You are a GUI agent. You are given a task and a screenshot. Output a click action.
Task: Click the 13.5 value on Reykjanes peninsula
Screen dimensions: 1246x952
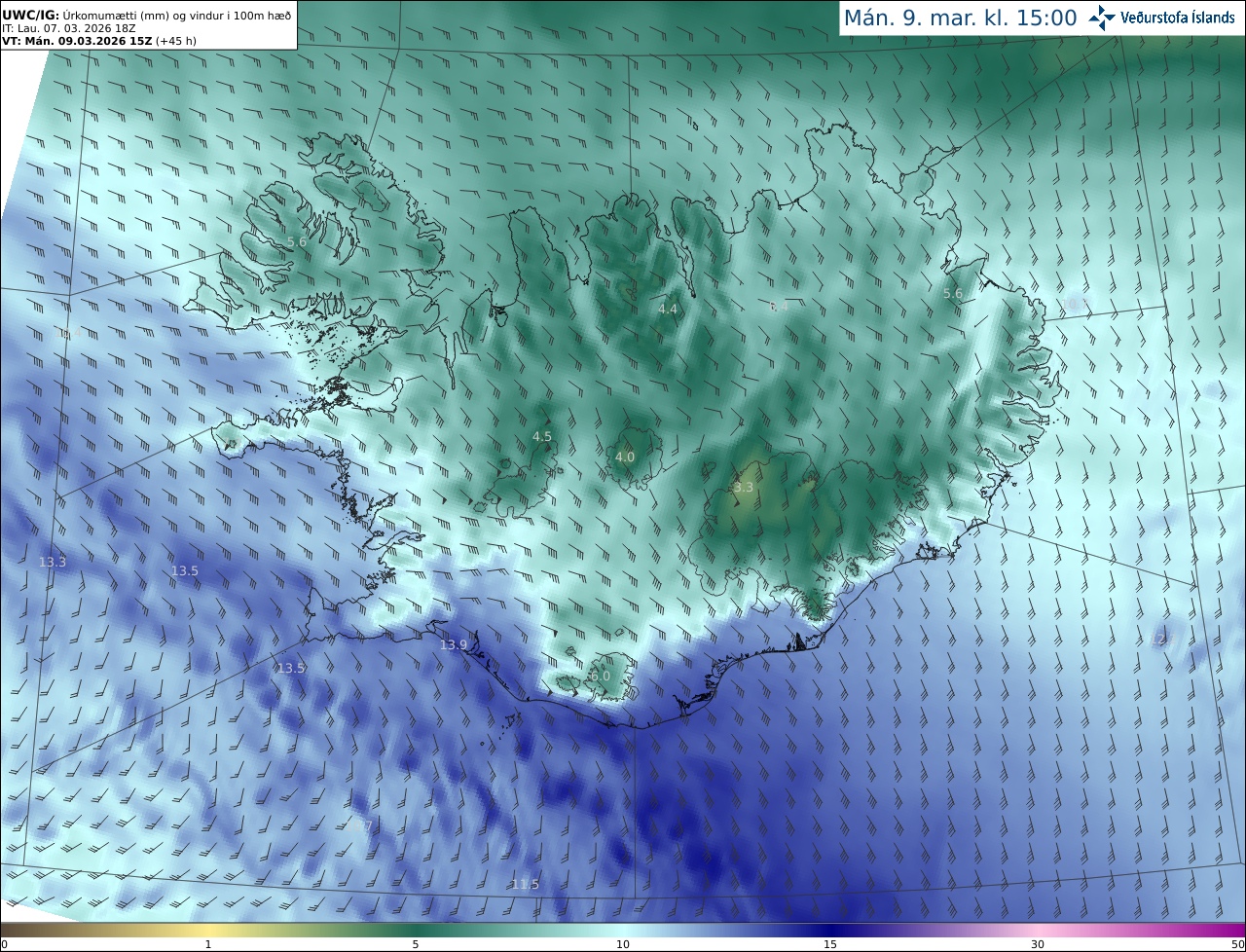291,668
